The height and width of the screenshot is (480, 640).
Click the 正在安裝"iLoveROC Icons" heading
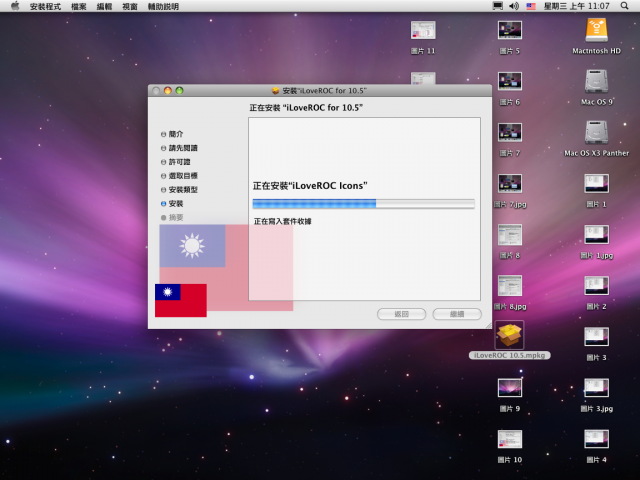tap(310, 186)
